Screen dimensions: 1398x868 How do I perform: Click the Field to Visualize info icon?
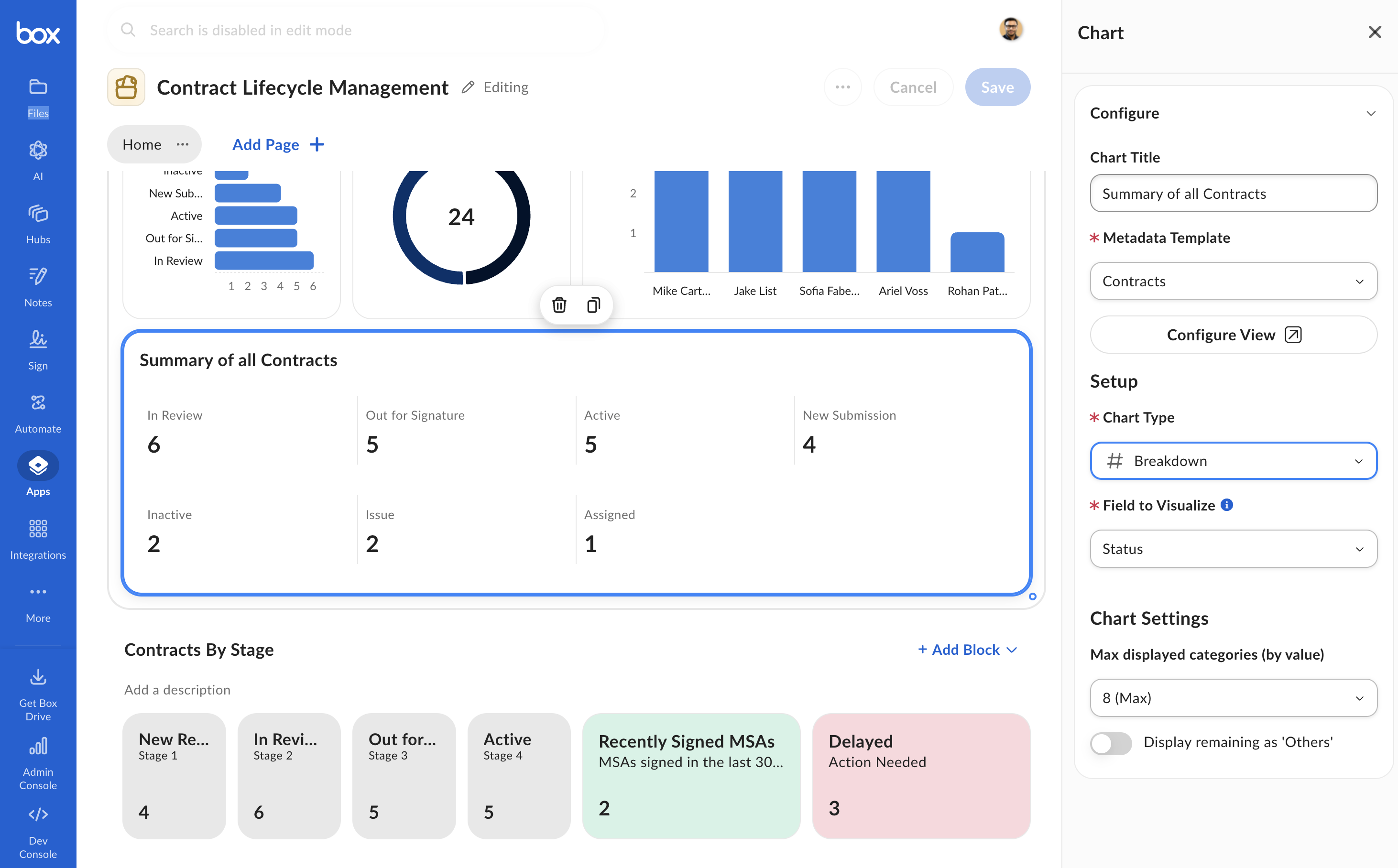tap(1226, 505)
